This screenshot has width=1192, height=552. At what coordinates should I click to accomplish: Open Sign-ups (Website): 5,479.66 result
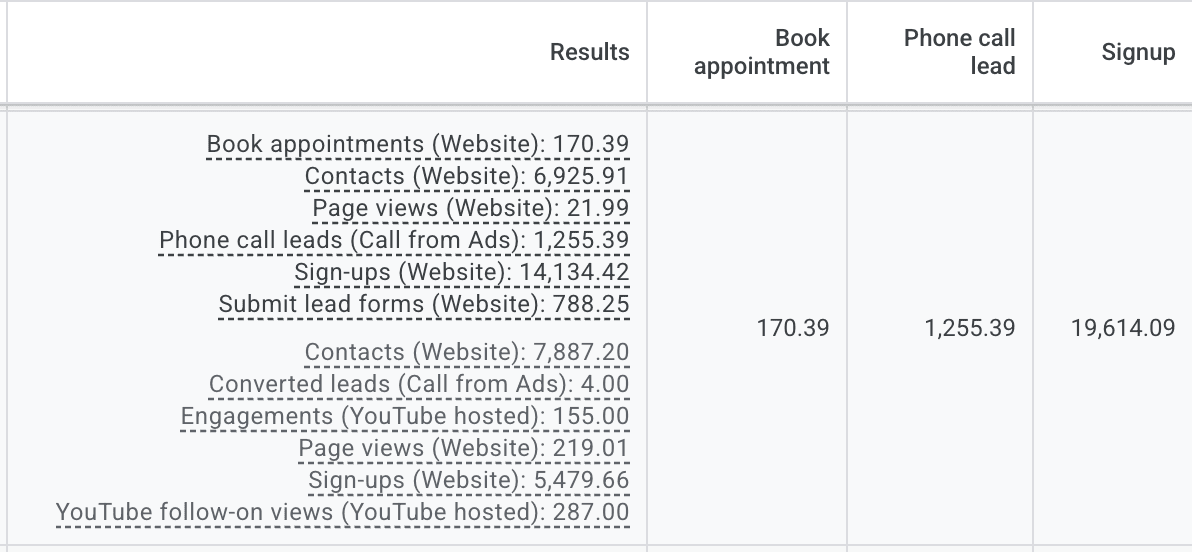click(x=468, y=480)
